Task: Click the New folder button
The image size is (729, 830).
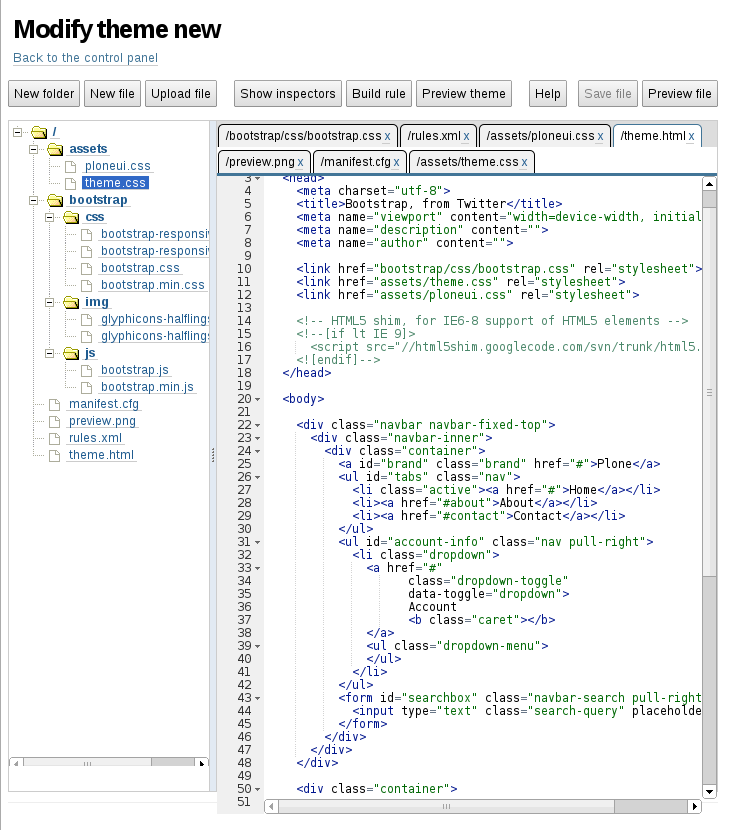Action: click(x=44, y=94)
